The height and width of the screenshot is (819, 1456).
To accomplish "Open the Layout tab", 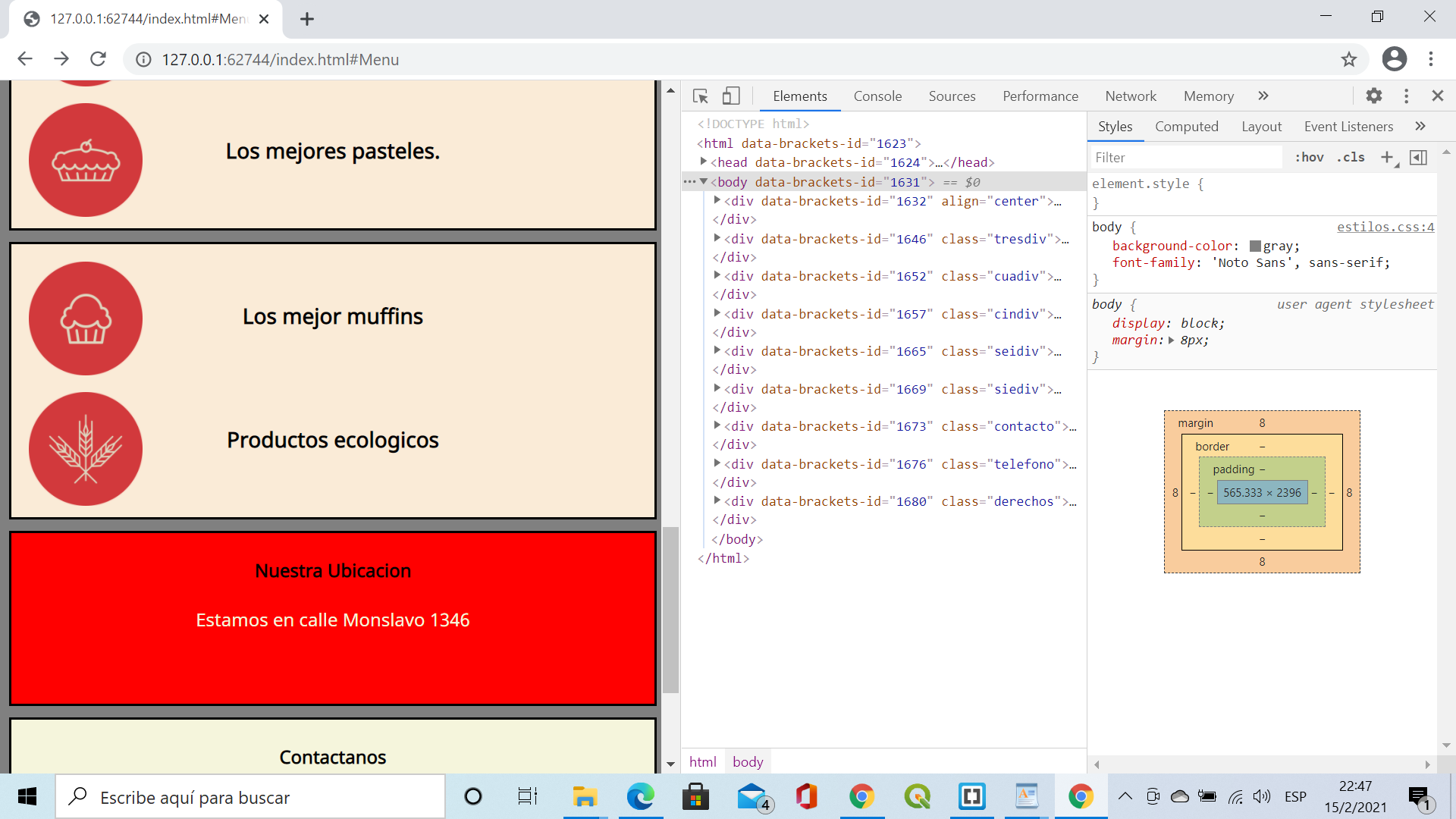I will click(x=1261, y=127).
